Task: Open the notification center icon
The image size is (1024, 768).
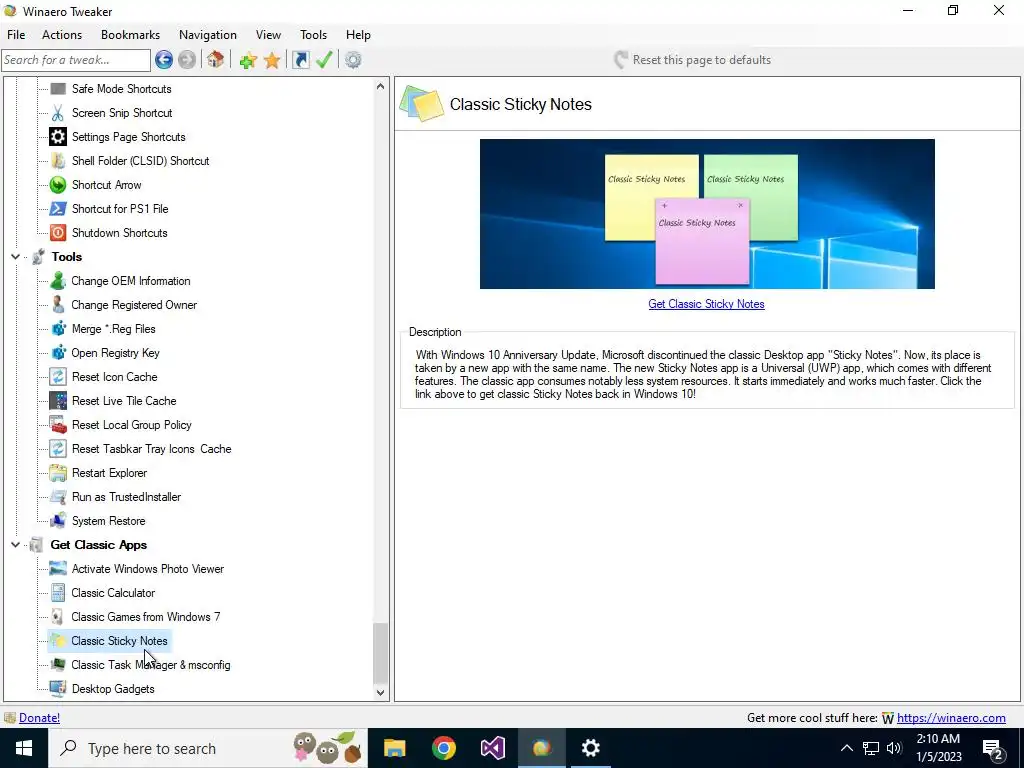Action: 993,748
